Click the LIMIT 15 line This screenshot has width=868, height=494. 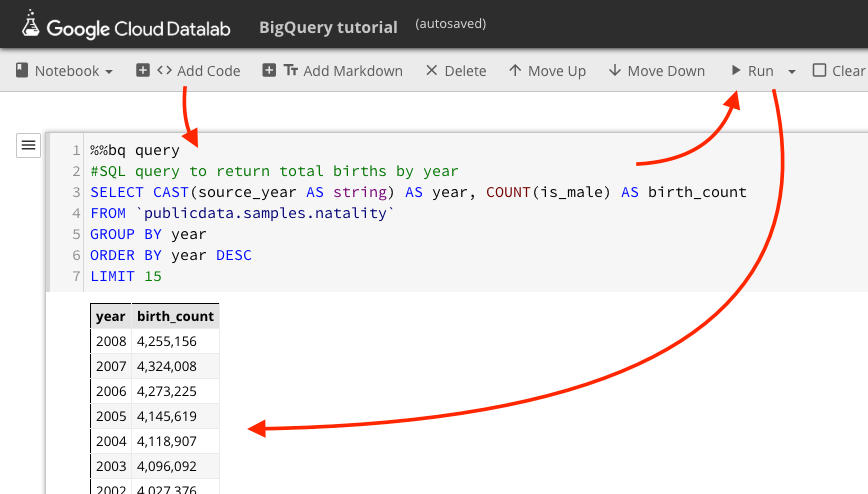coord(126,276)
